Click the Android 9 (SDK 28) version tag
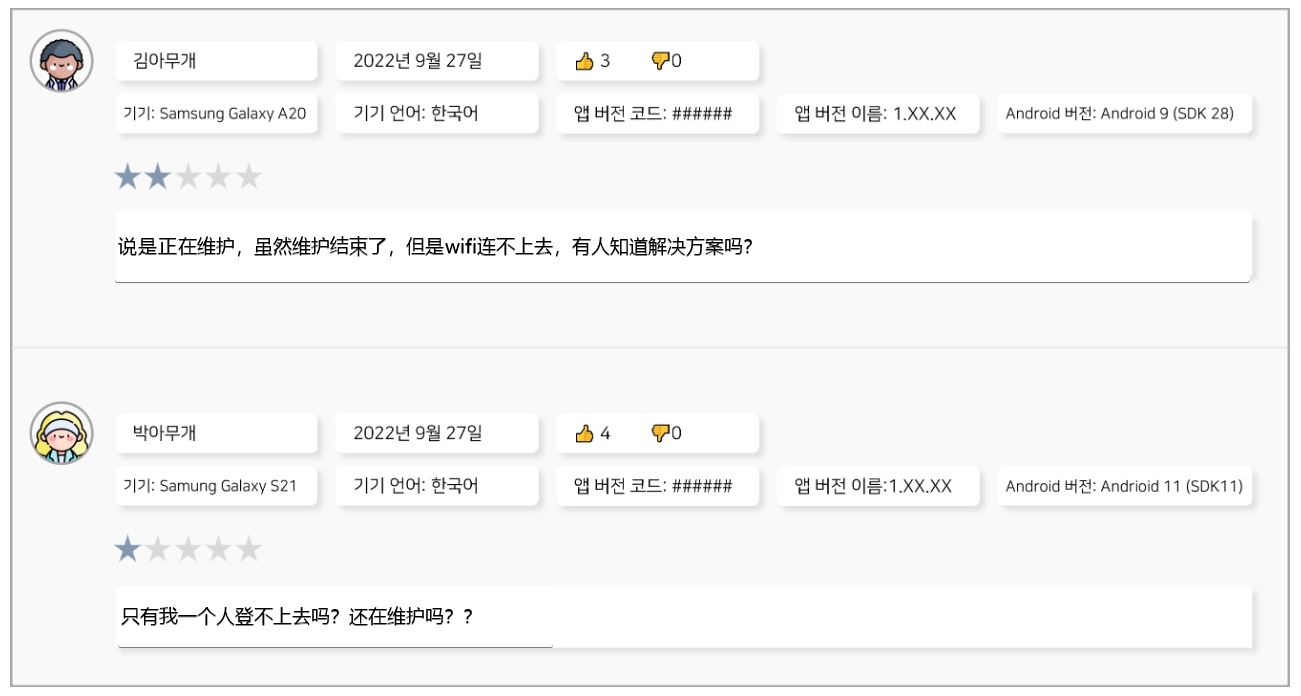Image resolution: width=1301 pixels, height=696 pixels. coord(1125,113)
